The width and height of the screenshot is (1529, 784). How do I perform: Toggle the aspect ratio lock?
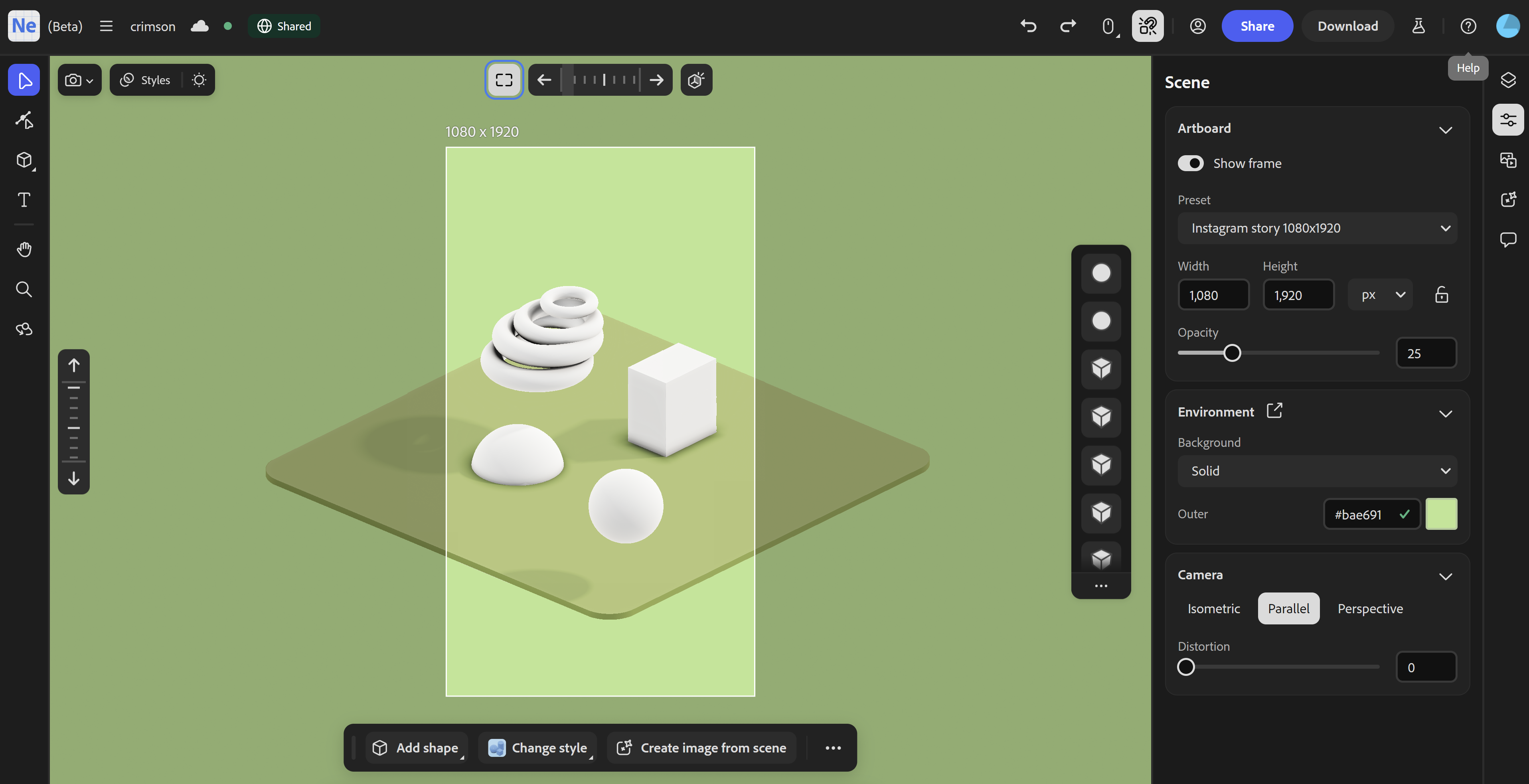1441,295
